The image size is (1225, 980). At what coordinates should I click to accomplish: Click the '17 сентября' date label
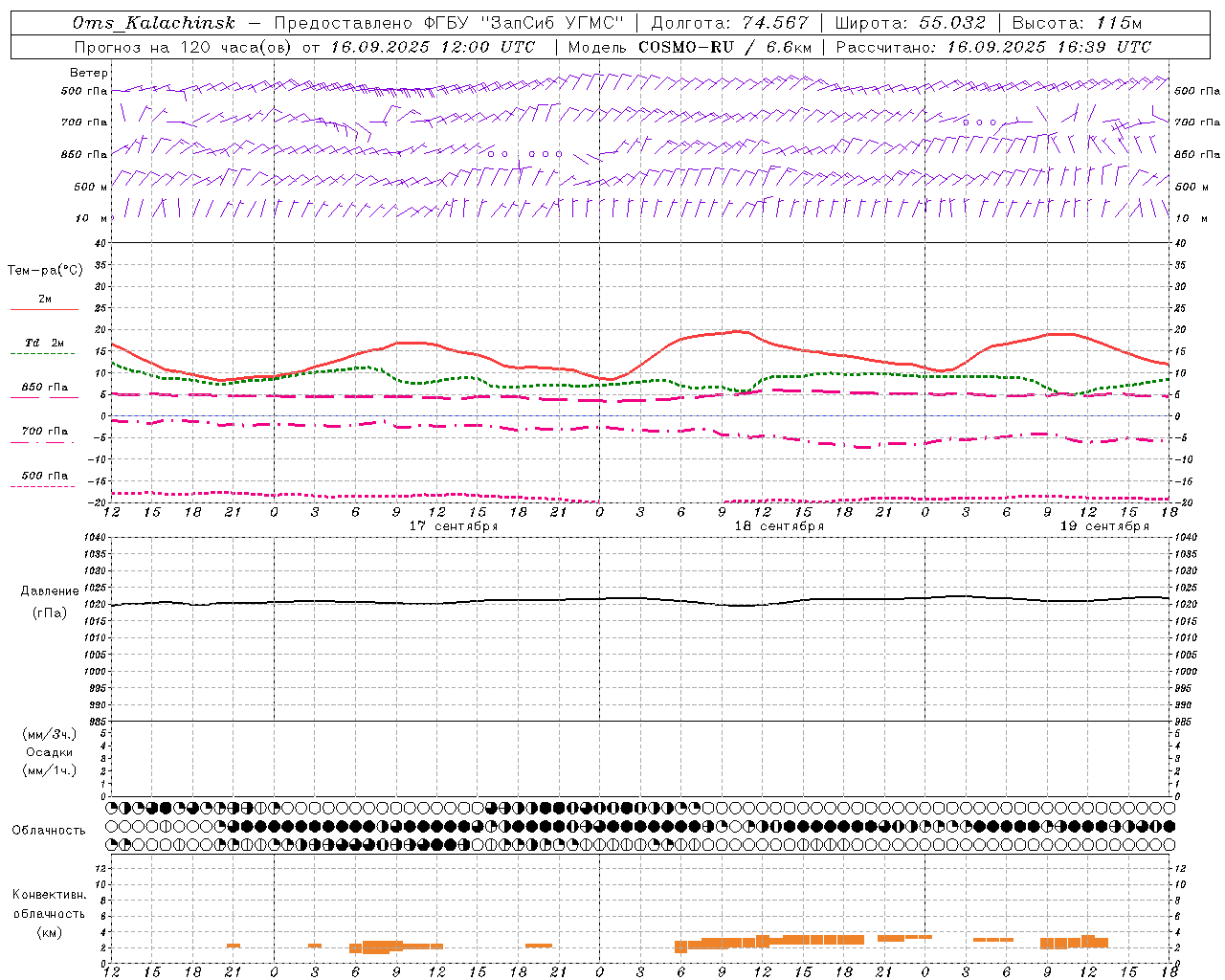pos(454,526)
